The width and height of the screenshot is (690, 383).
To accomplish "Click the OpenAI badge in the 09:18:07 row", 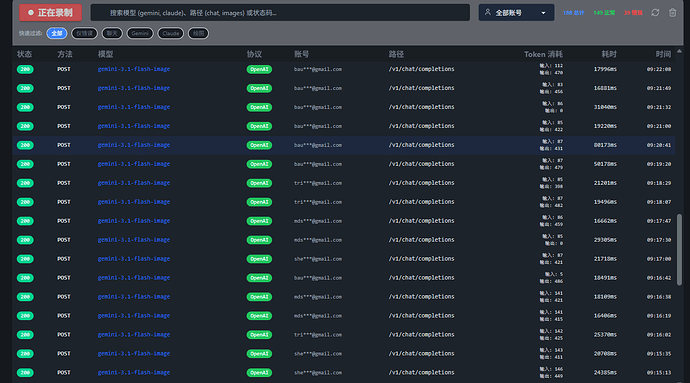I will (259, 202).
